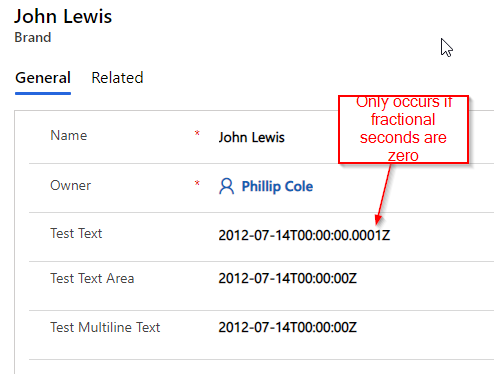Switch to the General tab
This screenshot has height=374, width=494.
pos(43,78)
